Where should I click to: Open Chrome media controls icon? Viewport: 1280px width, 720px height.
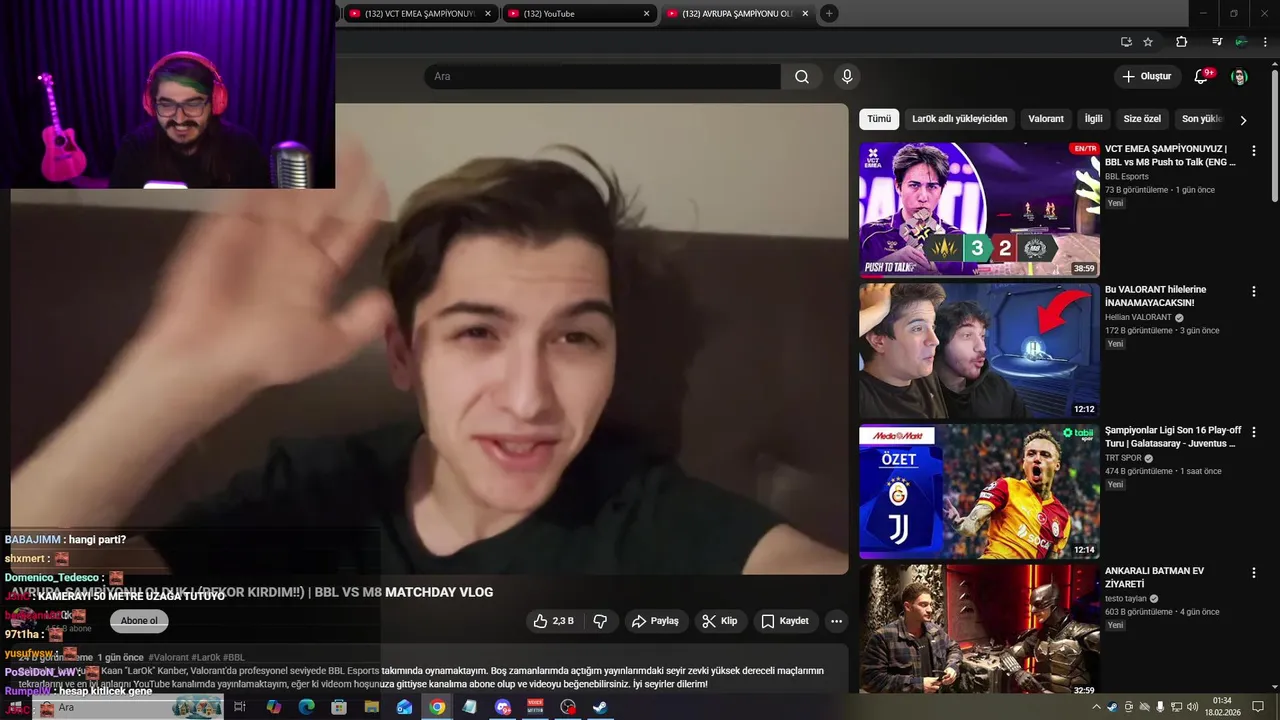click(x=1216, y=42)
